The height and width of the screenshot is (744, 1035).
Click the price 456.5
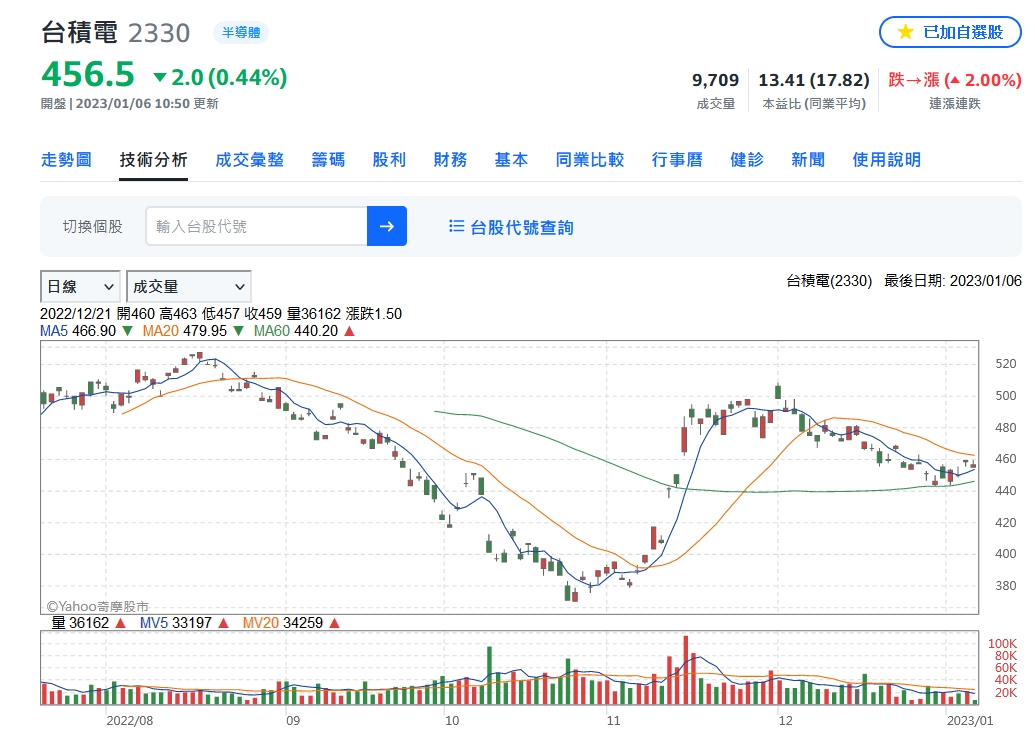point(88,74)
